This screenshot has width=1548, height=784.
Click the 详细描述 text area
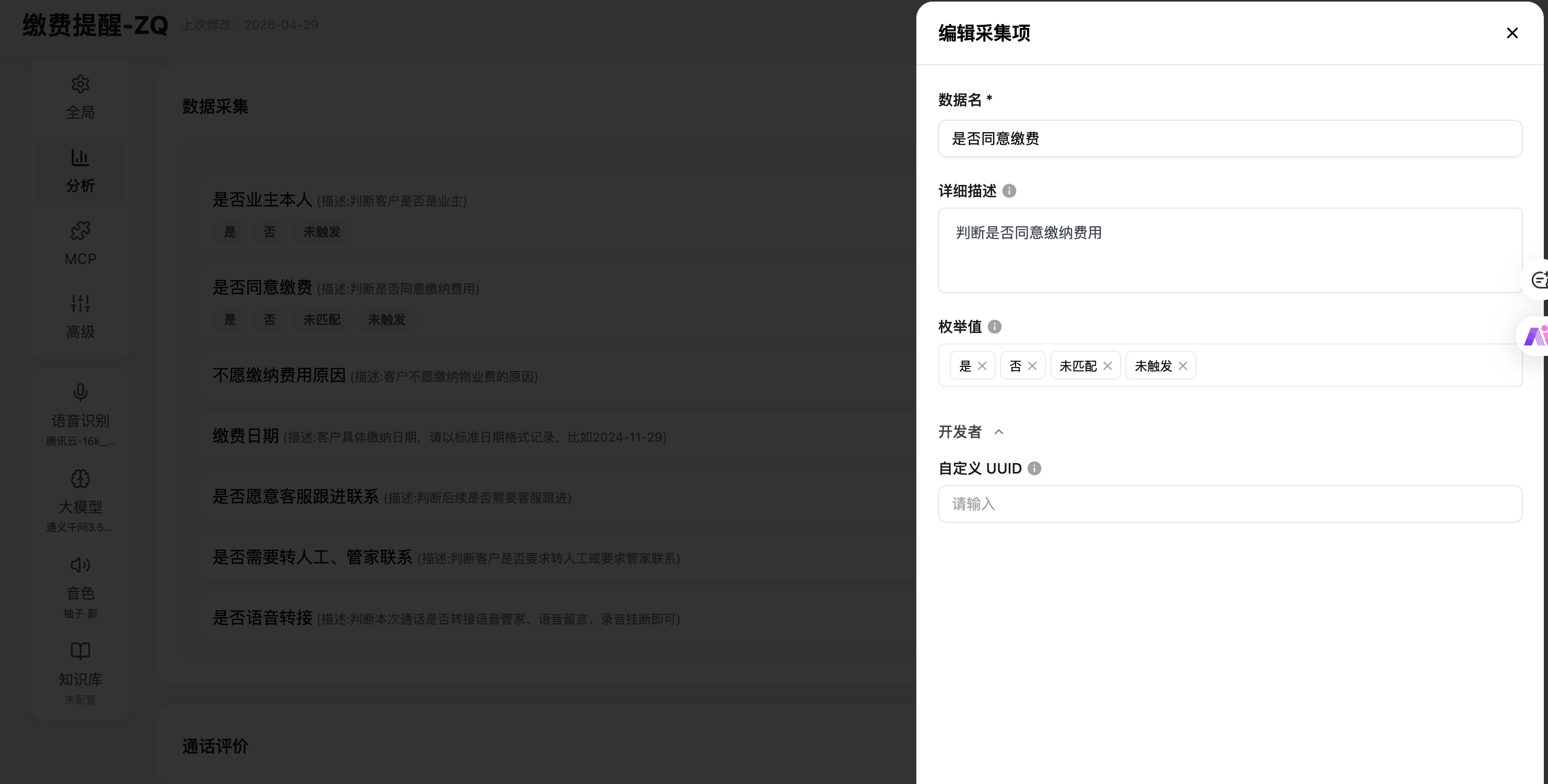(x=1230, y=250)
